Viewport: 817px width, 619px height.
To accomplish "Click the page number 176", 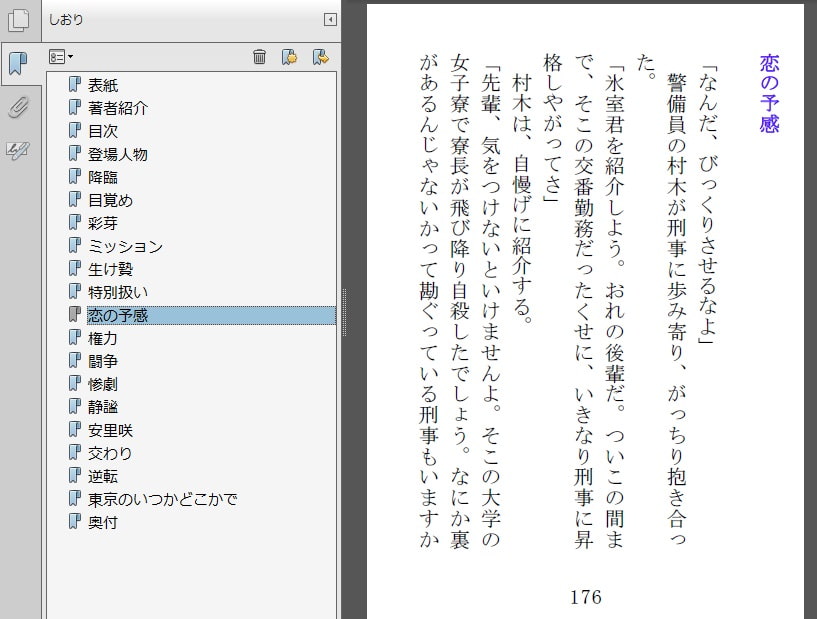I will (586, 597).
